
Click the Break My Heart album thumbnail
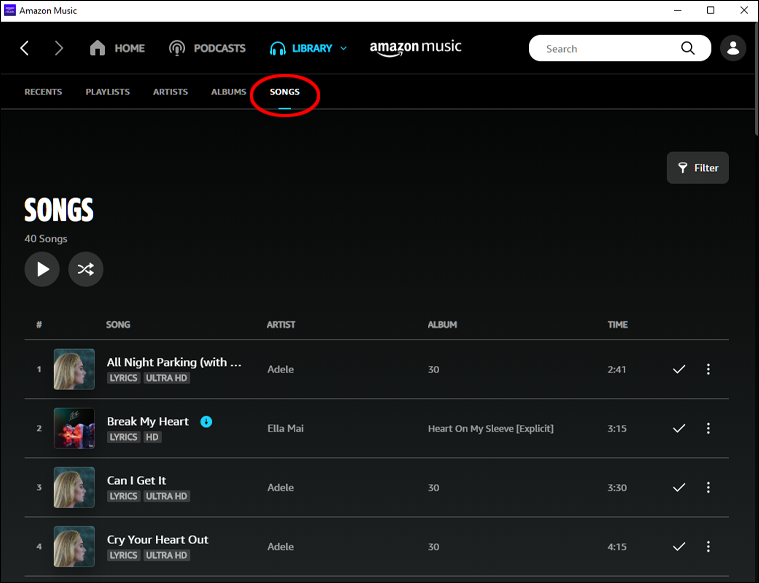point(74,428)
